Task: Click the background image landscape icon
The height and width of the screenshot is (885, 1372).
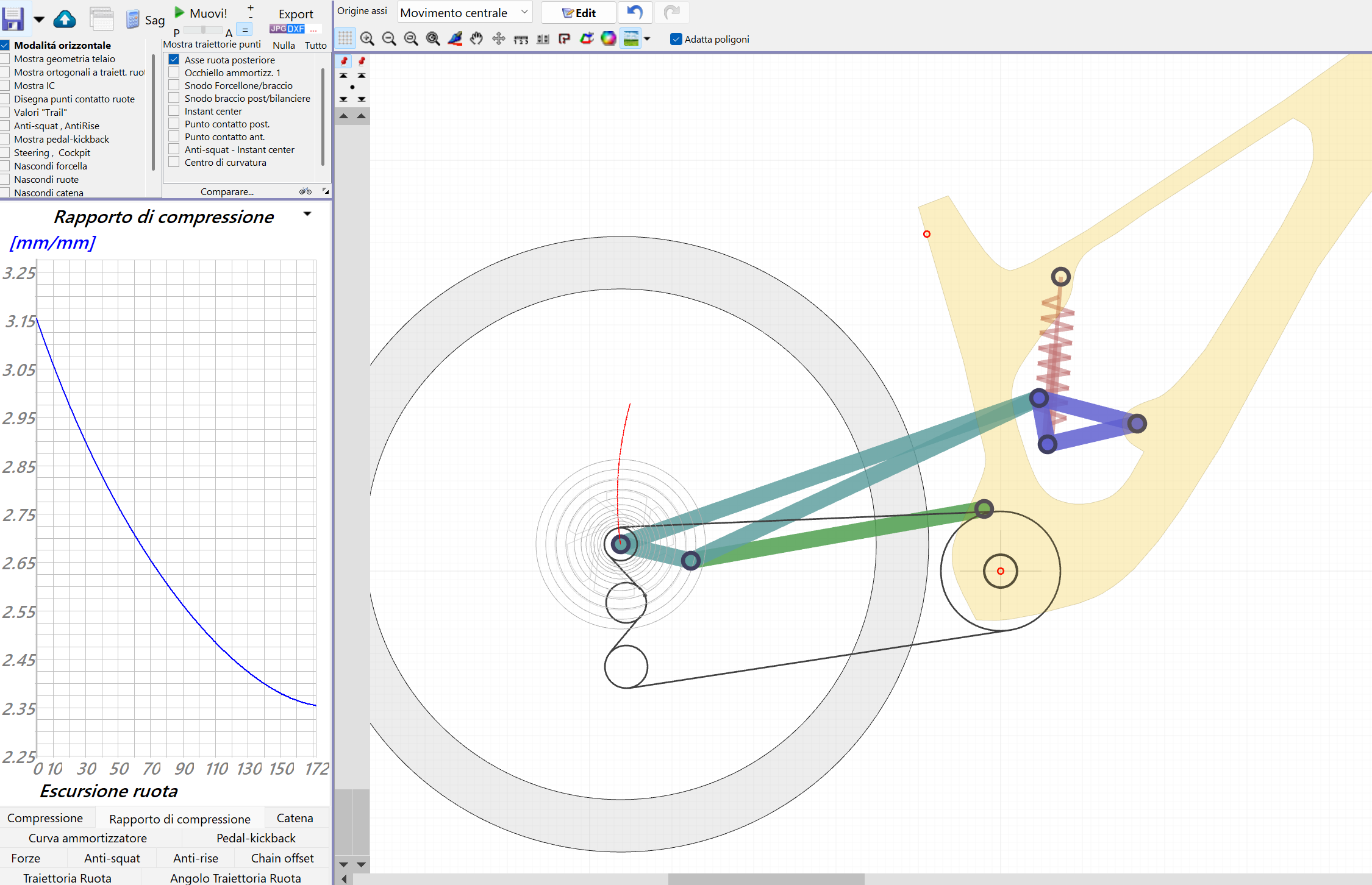Action: (x=631, y=38)
